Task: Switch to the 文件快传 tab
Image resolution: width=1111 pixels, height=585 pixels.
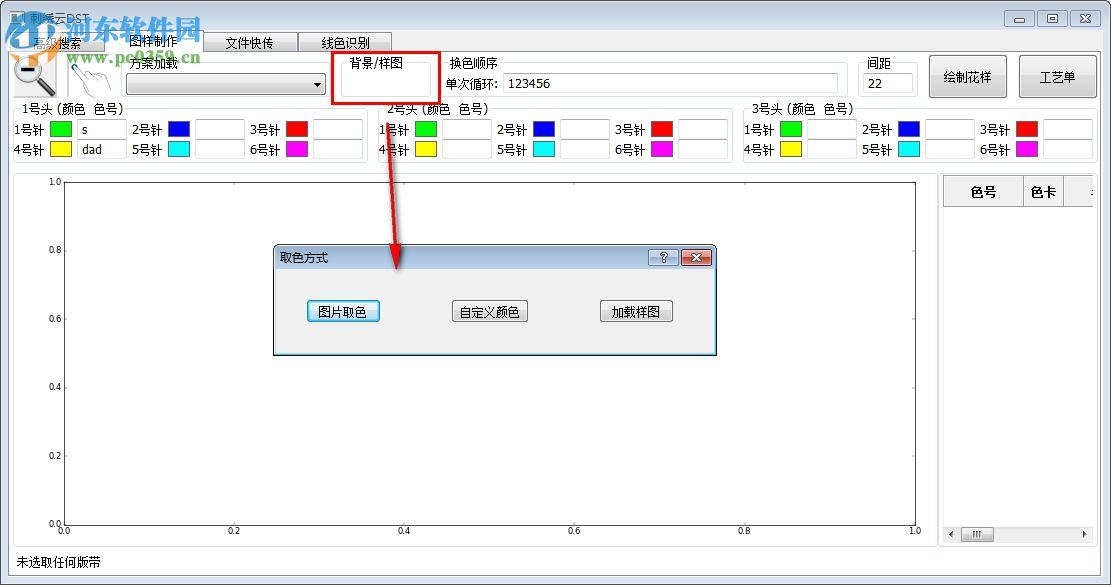Action: click(248, 42)
